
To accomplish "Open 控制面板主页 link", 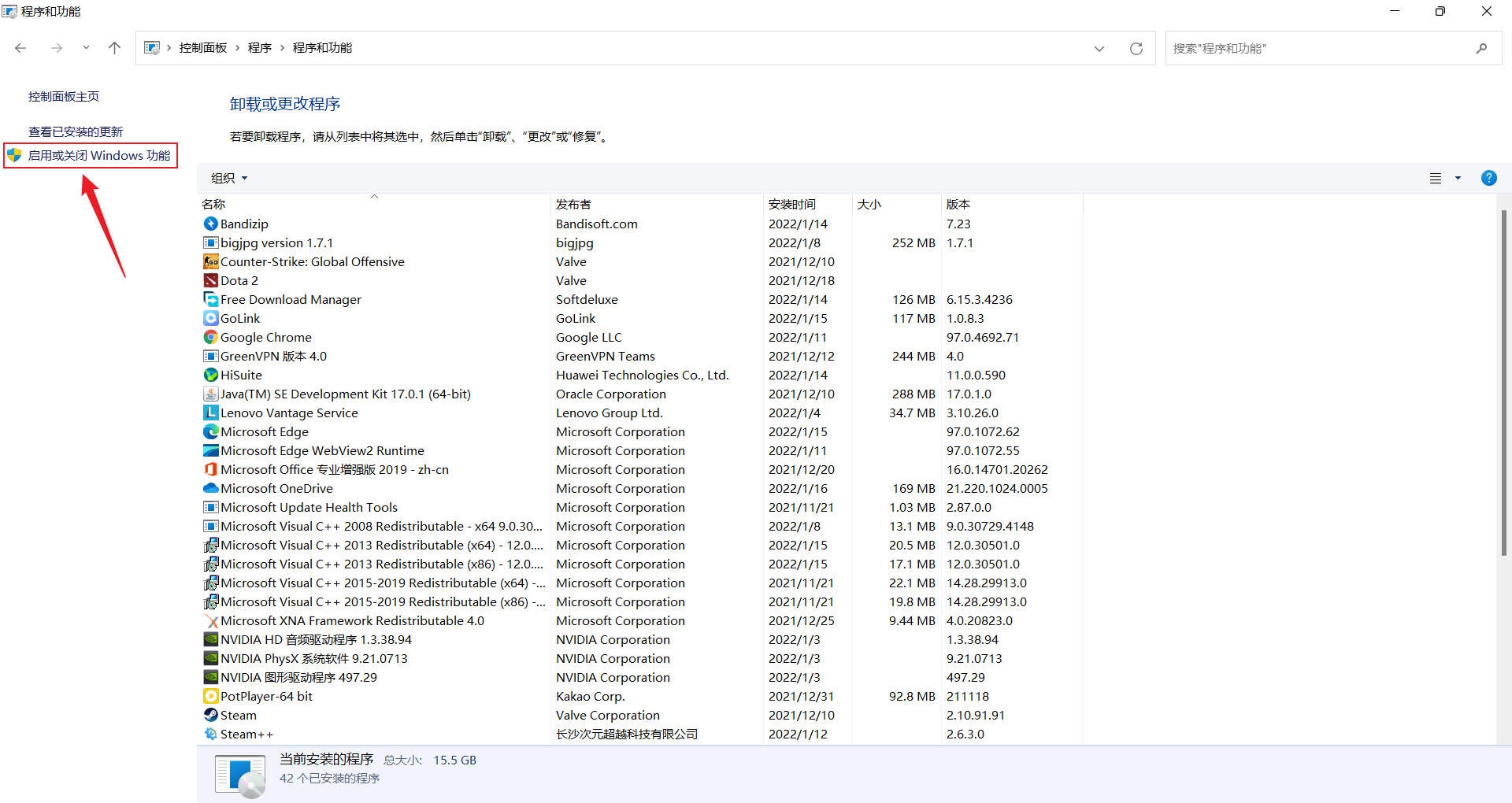I will tap(64, 96).
